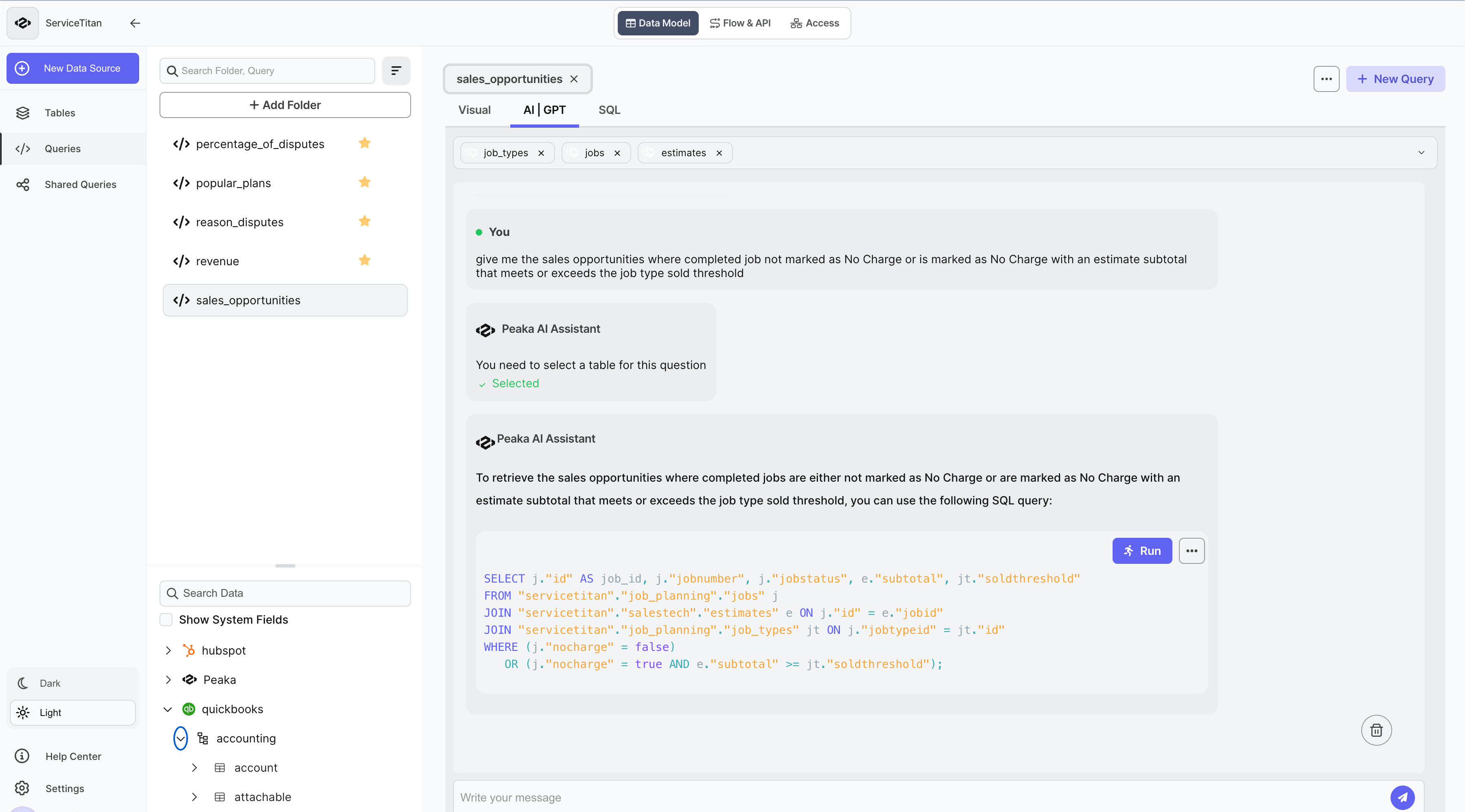Open the sort options next to folder search
The image size is (1465, 812).
pos(396,70)
